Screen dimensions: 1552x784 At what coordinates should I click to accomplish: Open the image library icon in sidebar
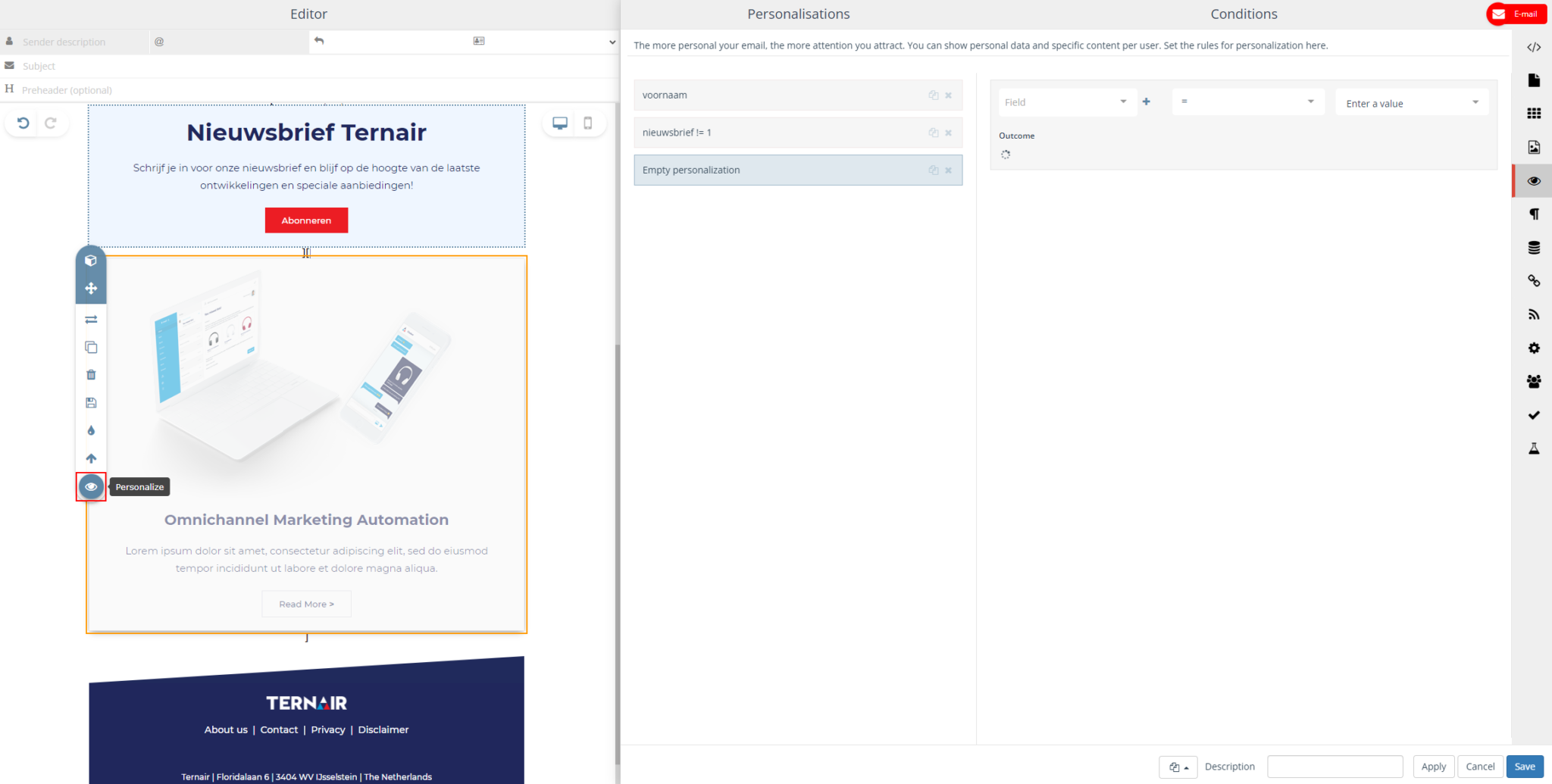(x=1534, y=147)
